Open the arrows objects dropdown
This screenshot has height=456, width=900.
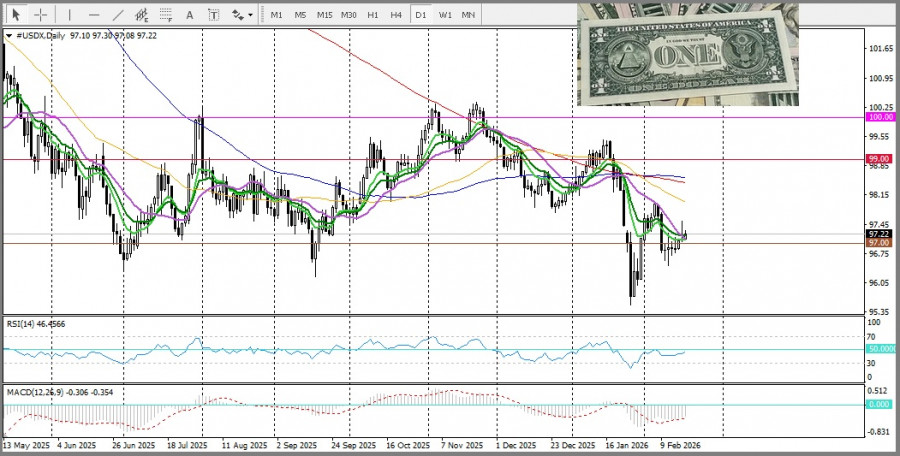click(241, 15)
